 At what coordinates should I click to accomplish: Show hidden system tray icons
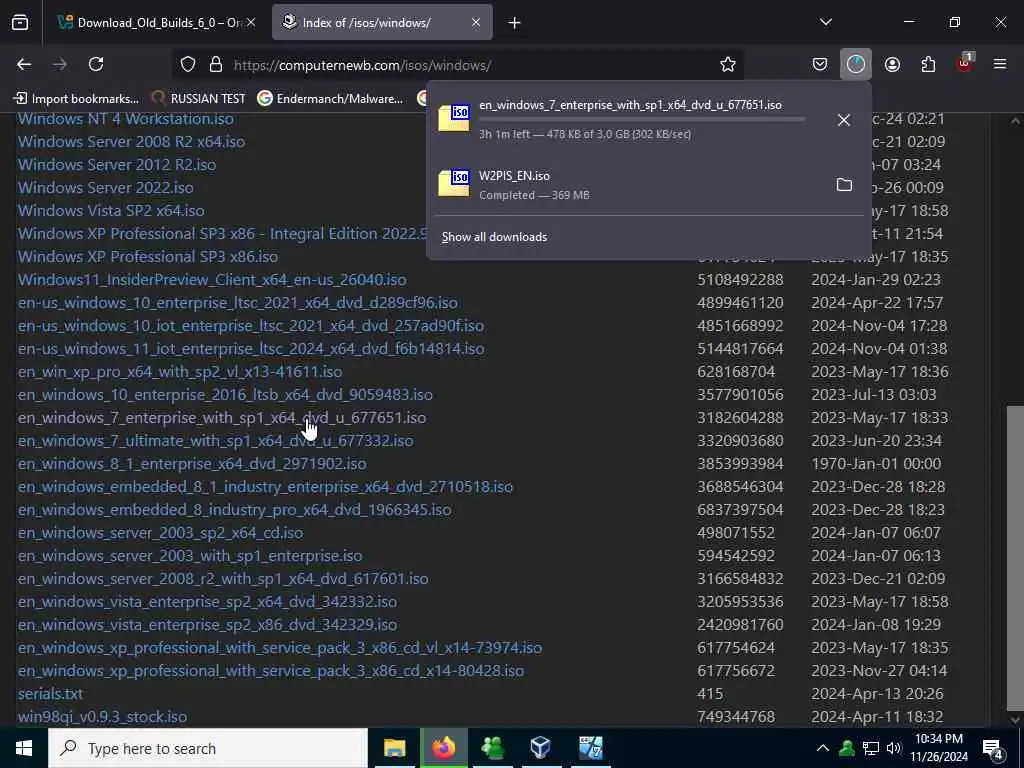[823, 748]
